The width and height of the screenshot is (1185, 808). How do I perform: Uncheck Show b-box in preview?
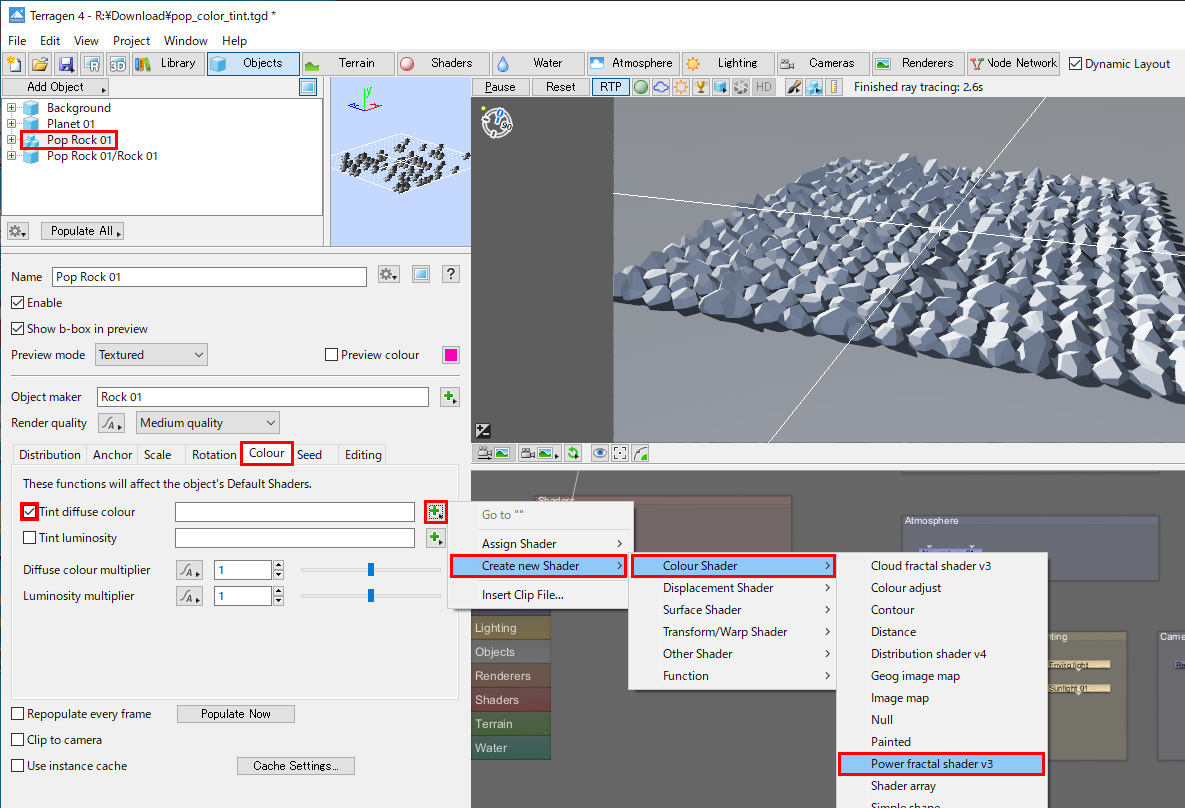(x=18, y=329)
